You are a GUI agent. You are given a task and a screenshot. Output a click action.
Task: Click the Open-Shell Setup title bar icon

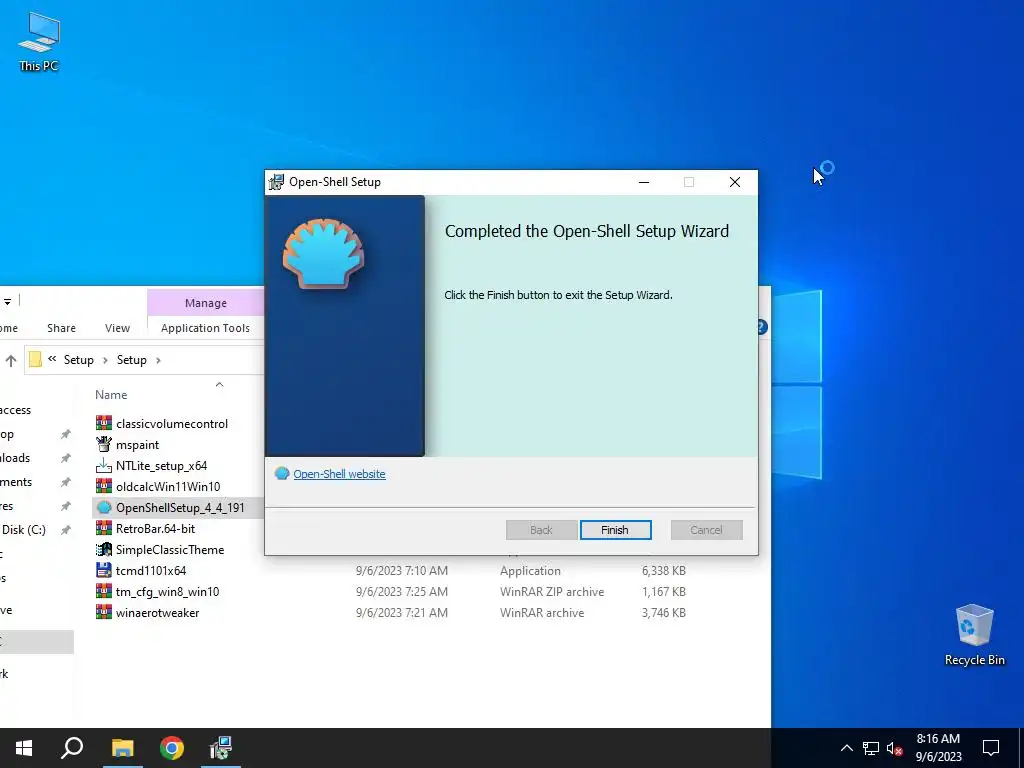[x=277, y=182]
